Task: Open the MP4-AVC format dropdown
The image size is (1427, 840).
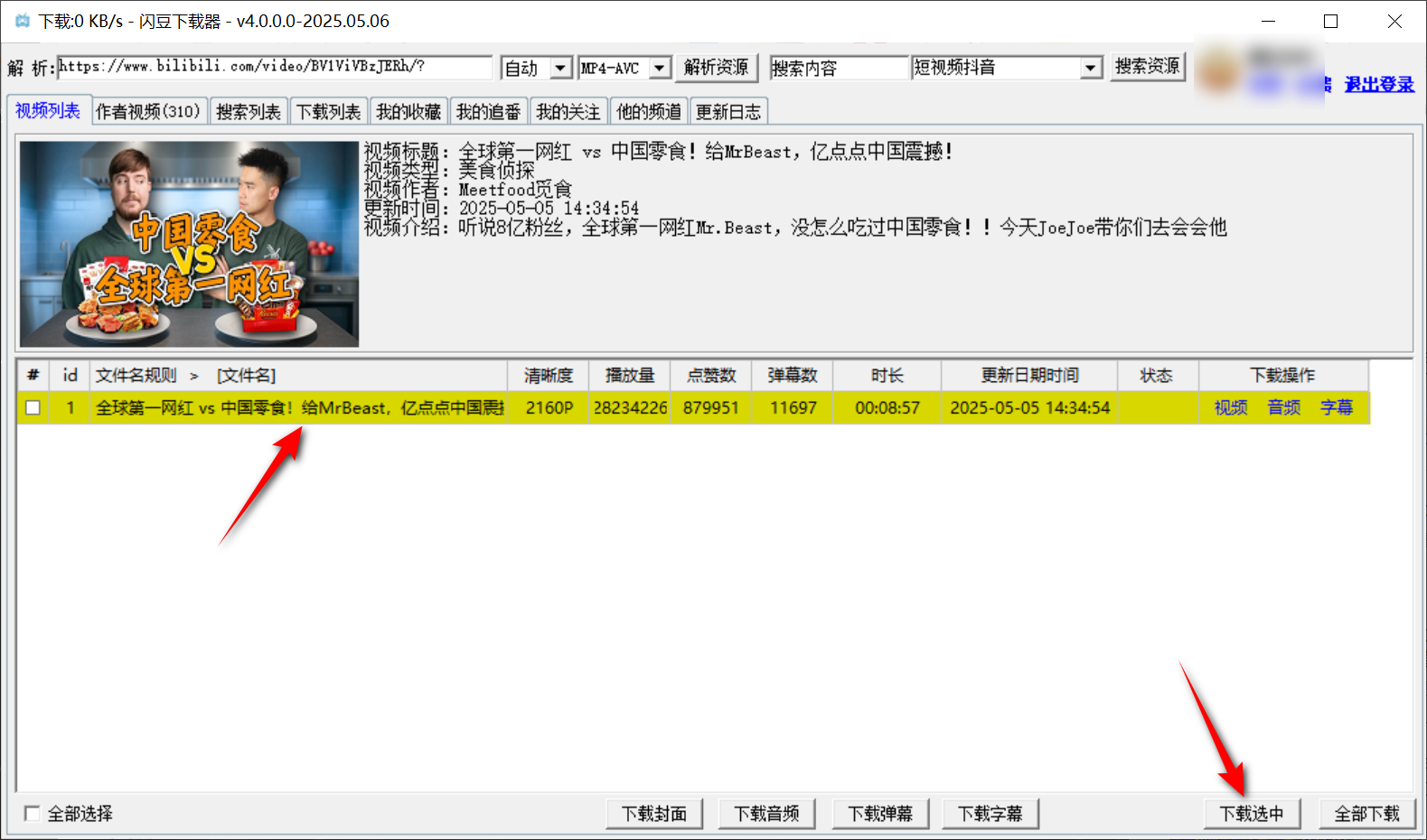Action: (660, 68)
